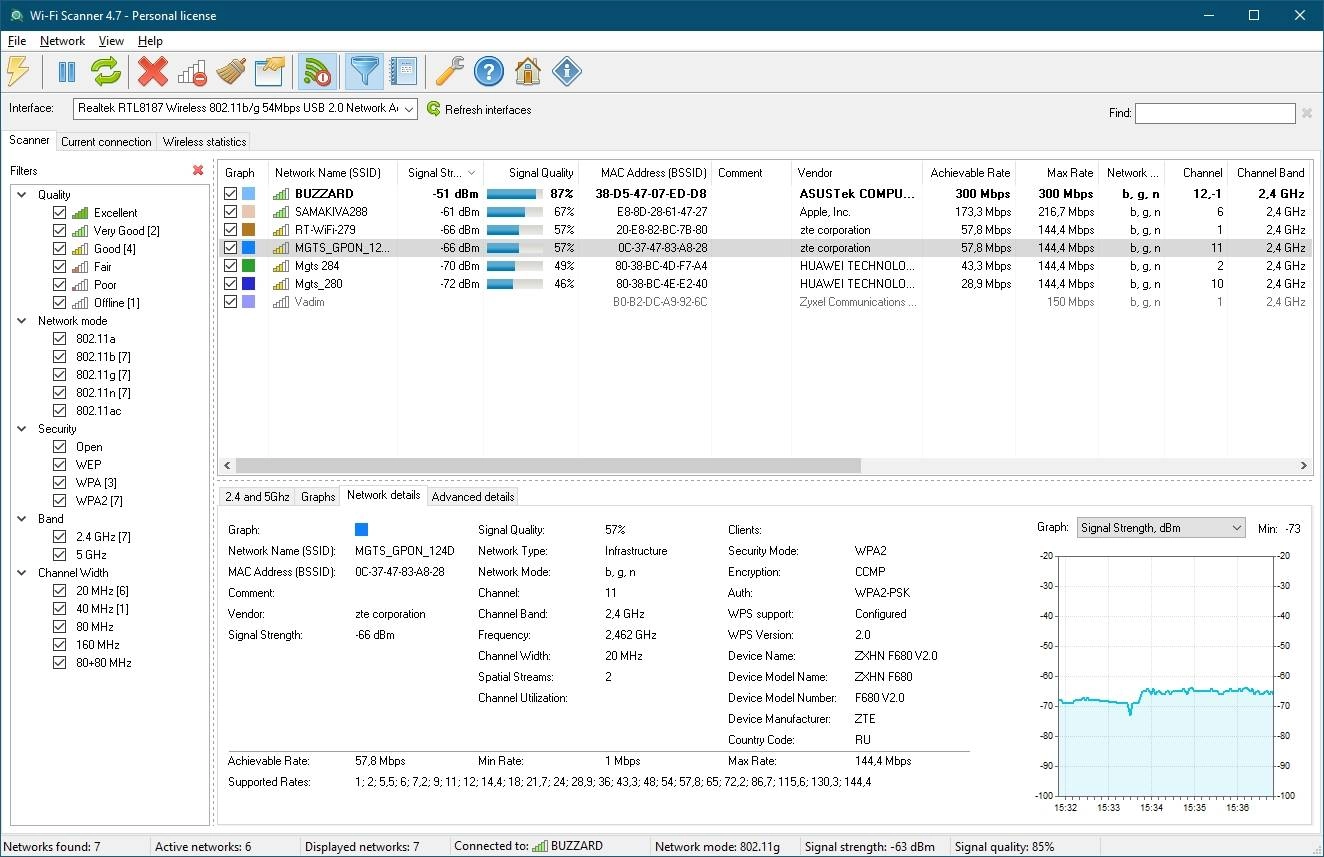Toggle the 802.11ac network mode checkbox
Viewport: 1324px width, 857px height.
(x=60, y=411)
